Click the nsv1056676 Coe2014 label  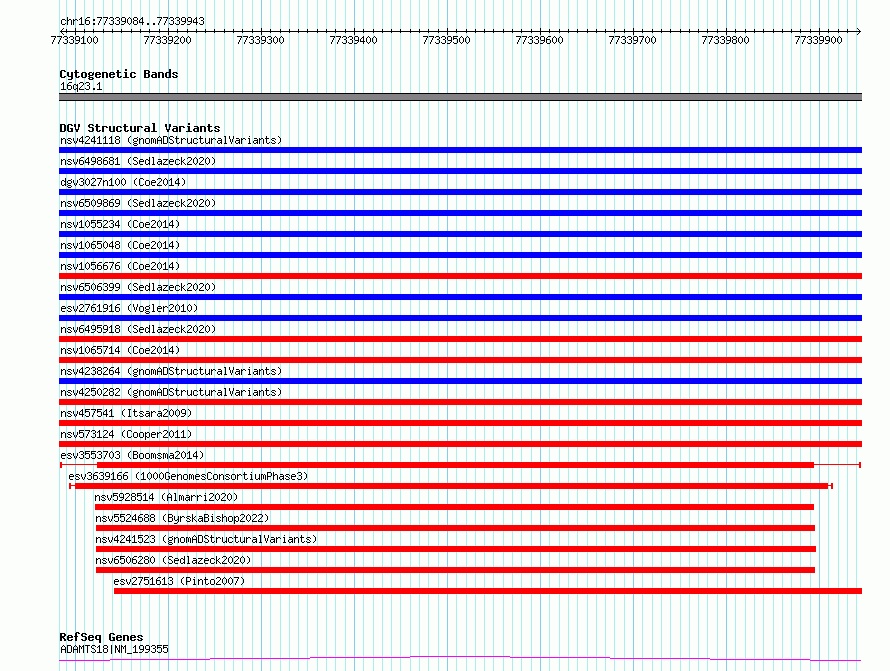pyautogui.click(x=120, y=266)
